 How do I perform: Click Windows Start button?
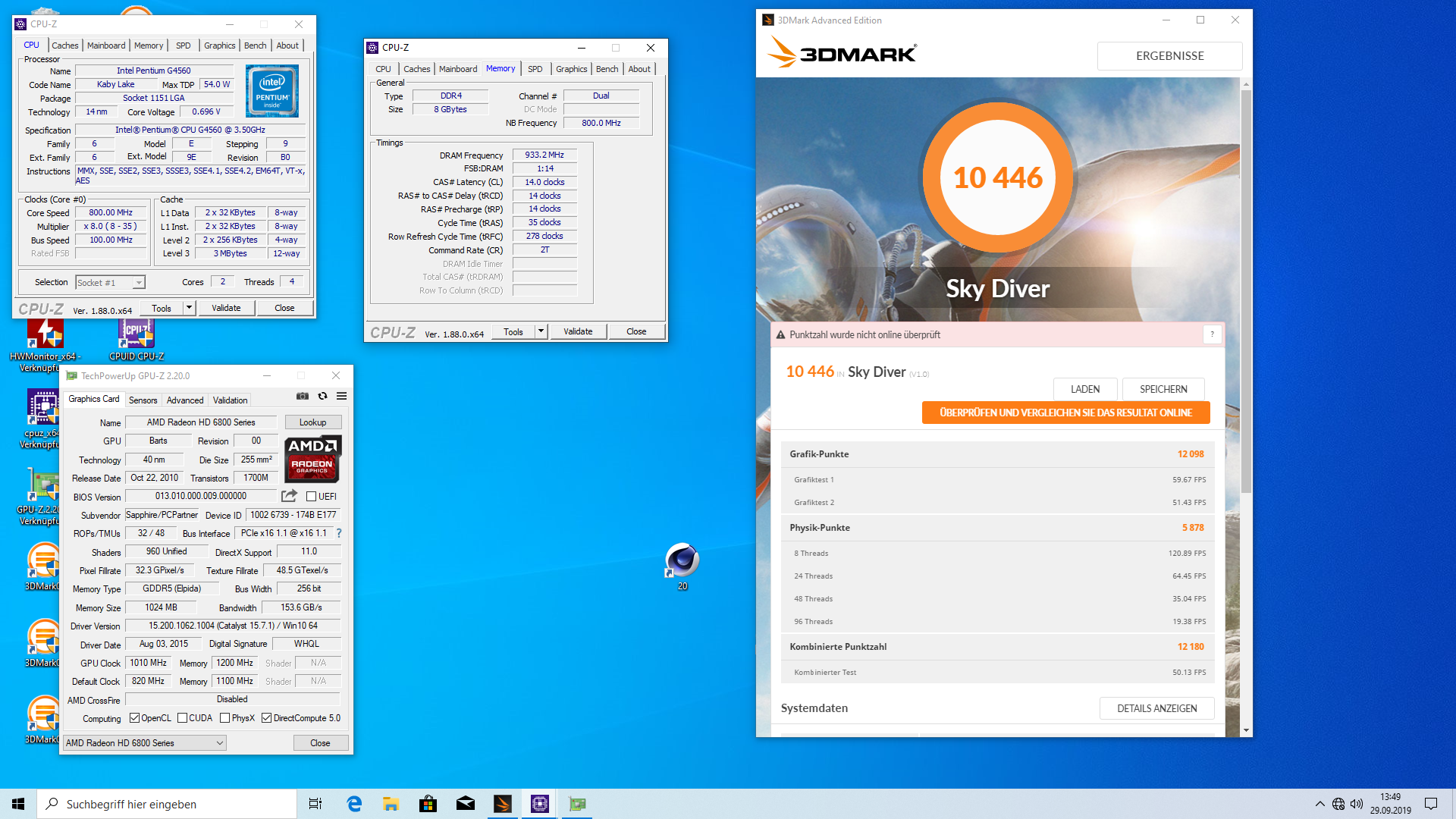point(18,804)
